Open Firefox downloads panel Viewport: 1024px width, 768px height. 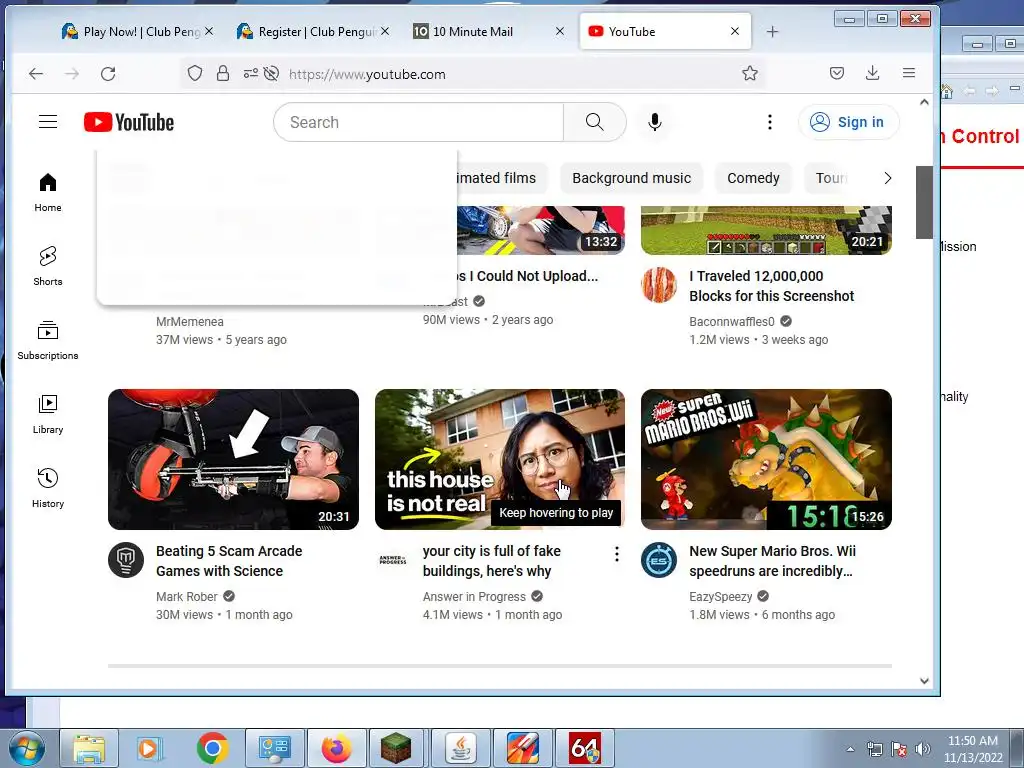[872, 73]
